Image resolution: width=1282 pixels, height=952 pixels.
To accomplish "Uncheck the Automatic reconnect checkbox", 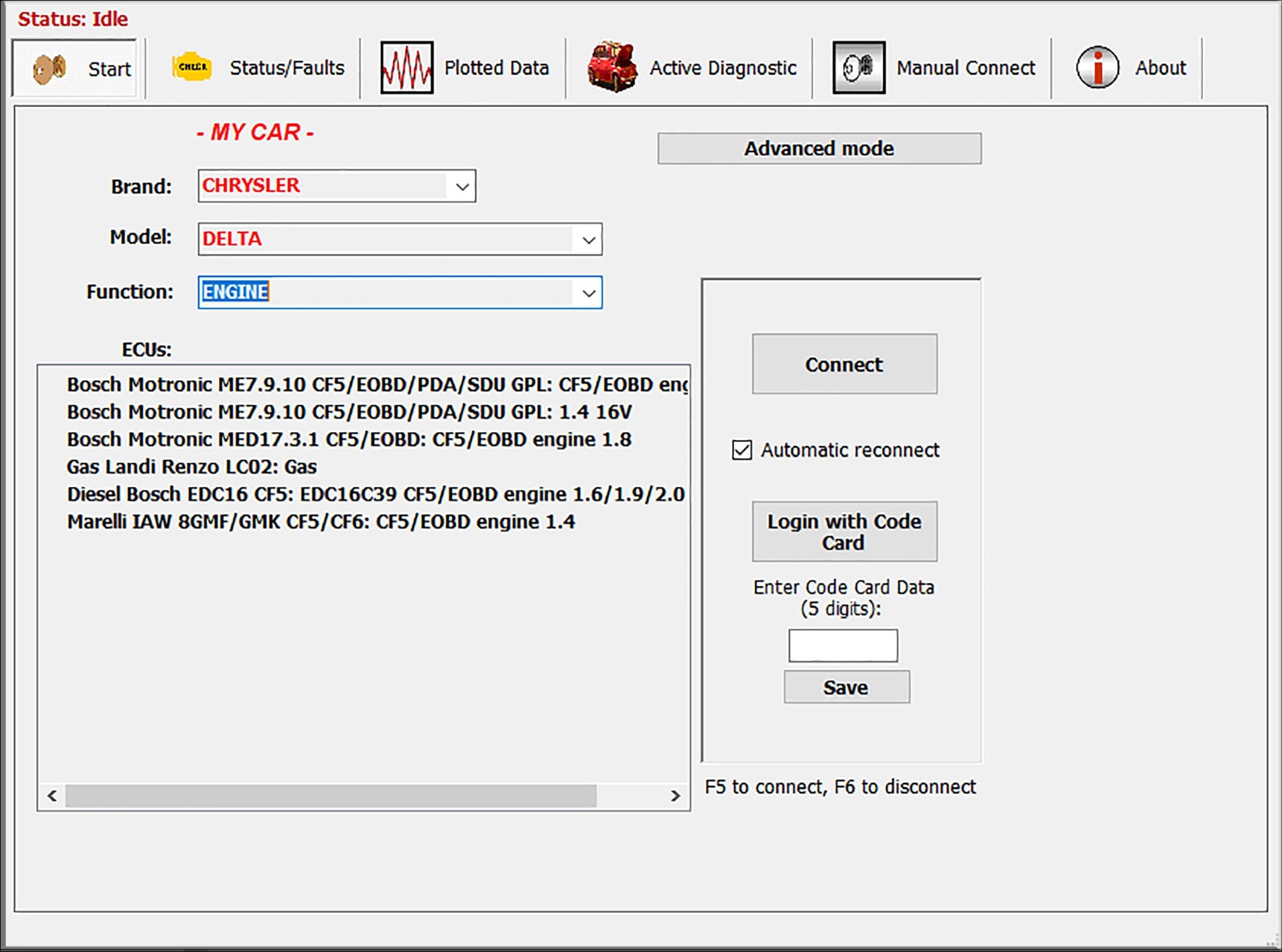I will (x=742, y=450).
